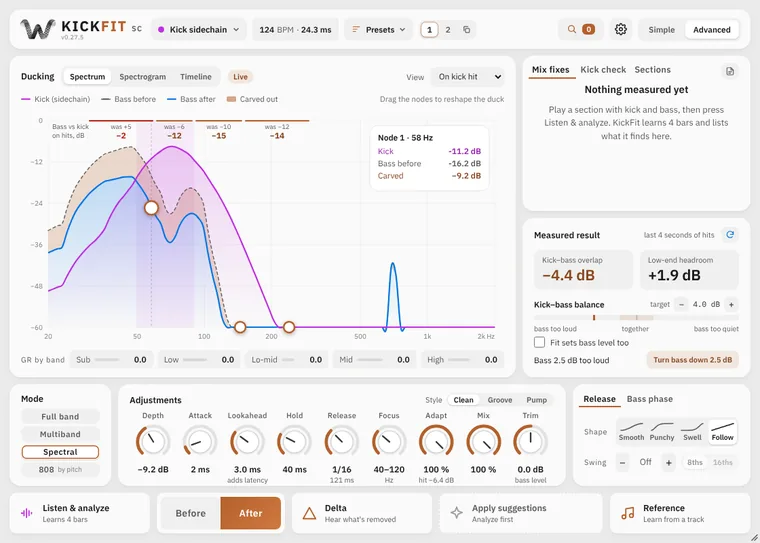
Task: Select the Punchy release shape
Action: click(662, 431)
